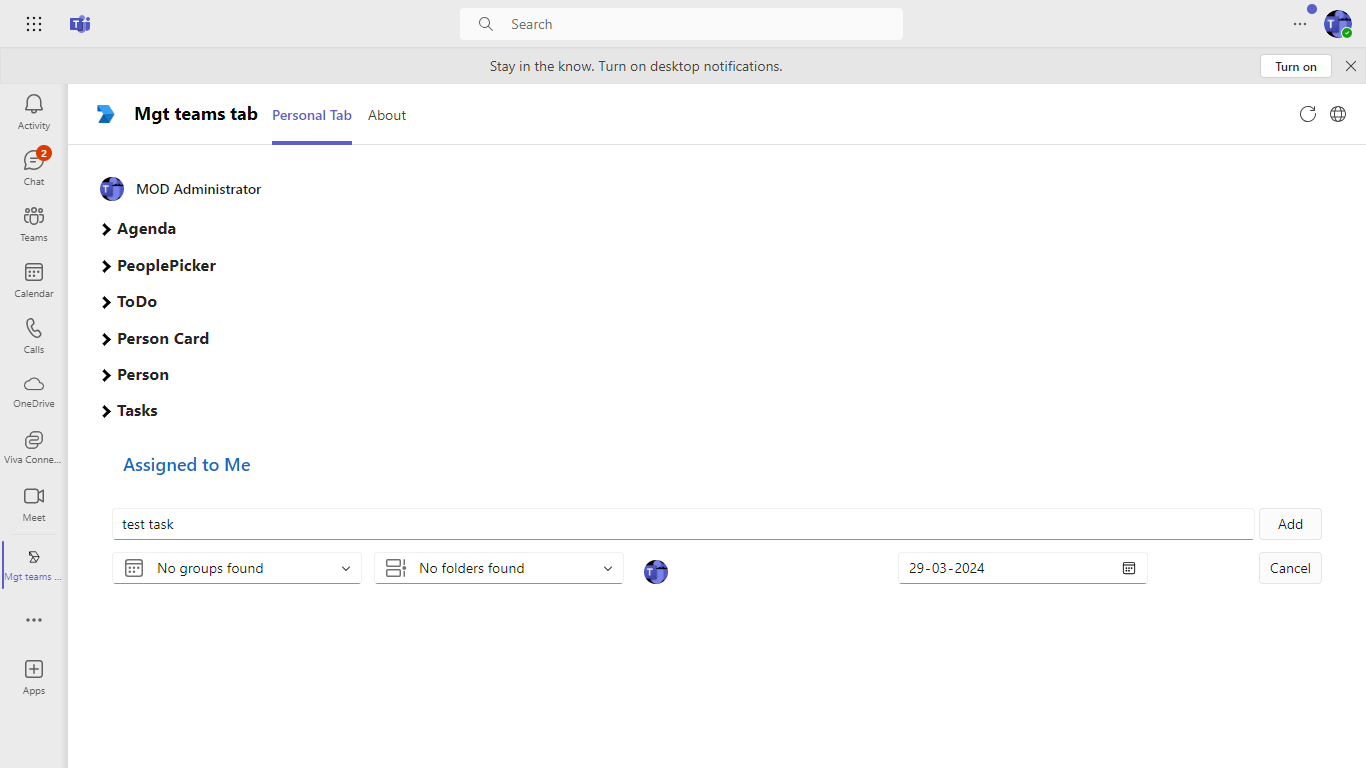Click the Mgt teams tab app logo
This screenshot has width=1366, height=768.
(106, 114)
